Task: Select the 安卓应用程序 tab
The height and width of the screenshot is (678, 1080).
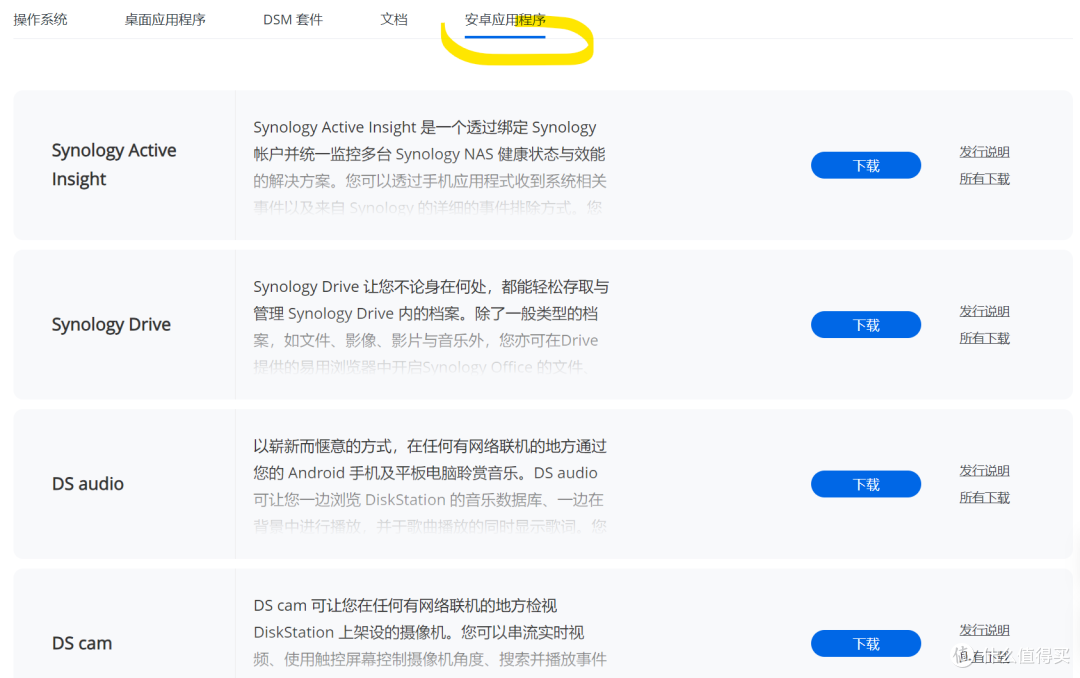Action: tap(505, 19)
